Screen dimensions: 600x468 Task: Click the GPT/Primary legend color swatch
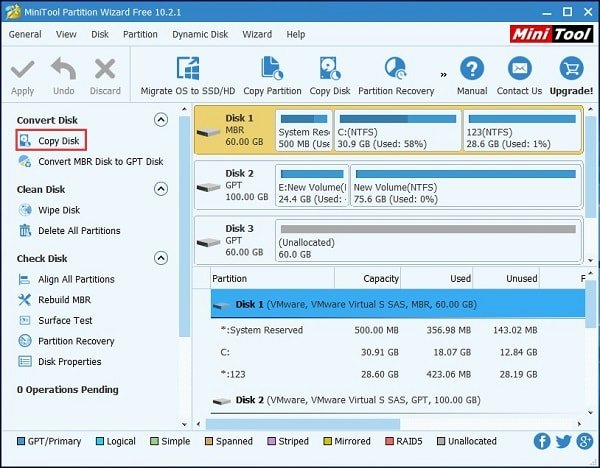[x=21, y=441]
